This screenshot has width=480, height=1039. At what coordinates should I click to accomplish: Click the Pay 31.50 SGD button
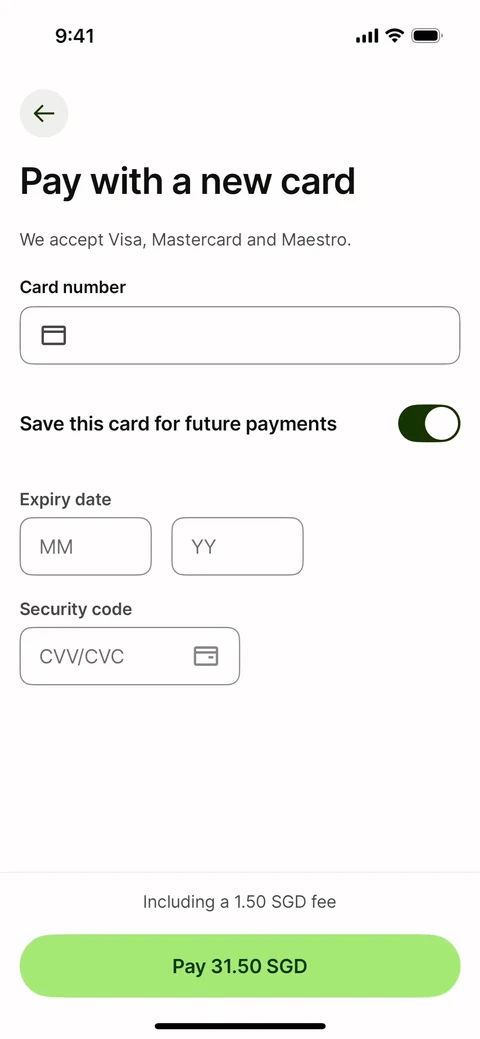(x=240, y=965)
